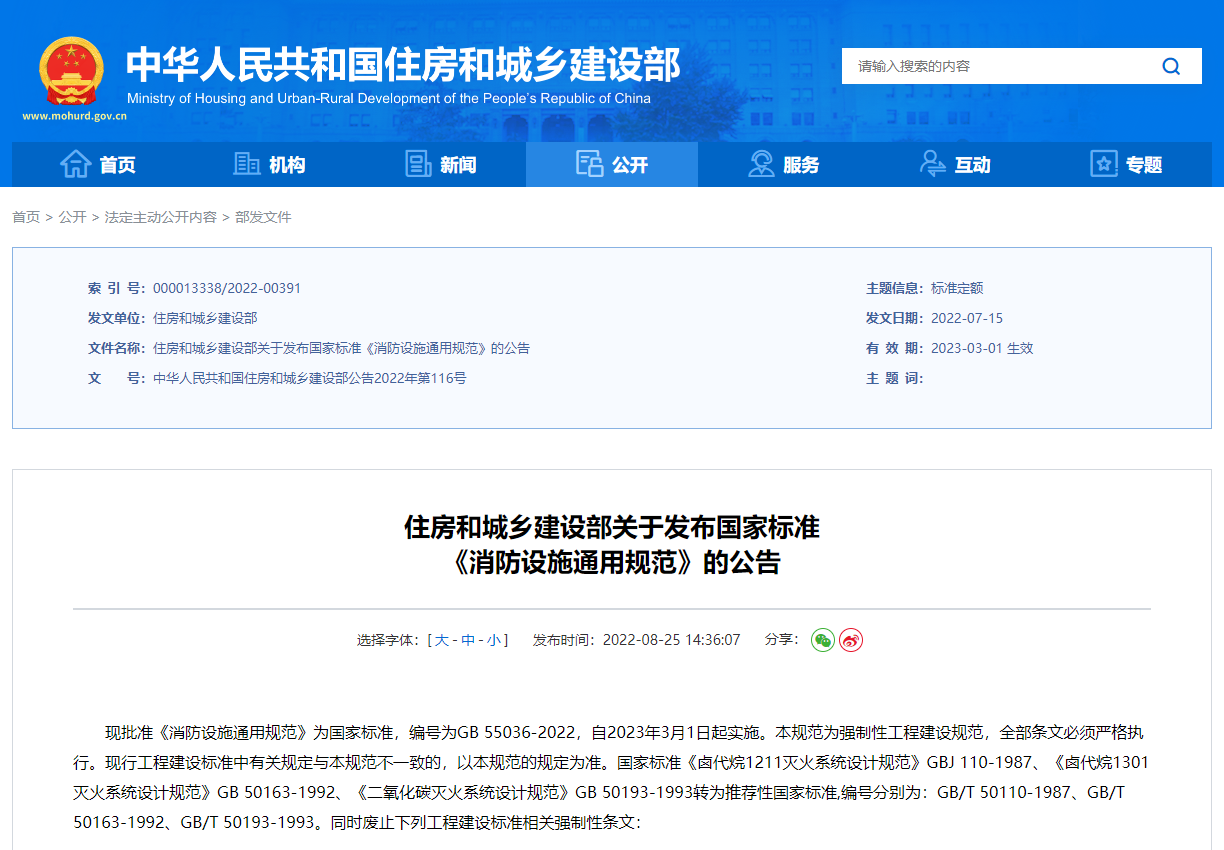Viewport: 1224px width, 850px height.
Task: Set font size to large (大)
Action: 441,640
